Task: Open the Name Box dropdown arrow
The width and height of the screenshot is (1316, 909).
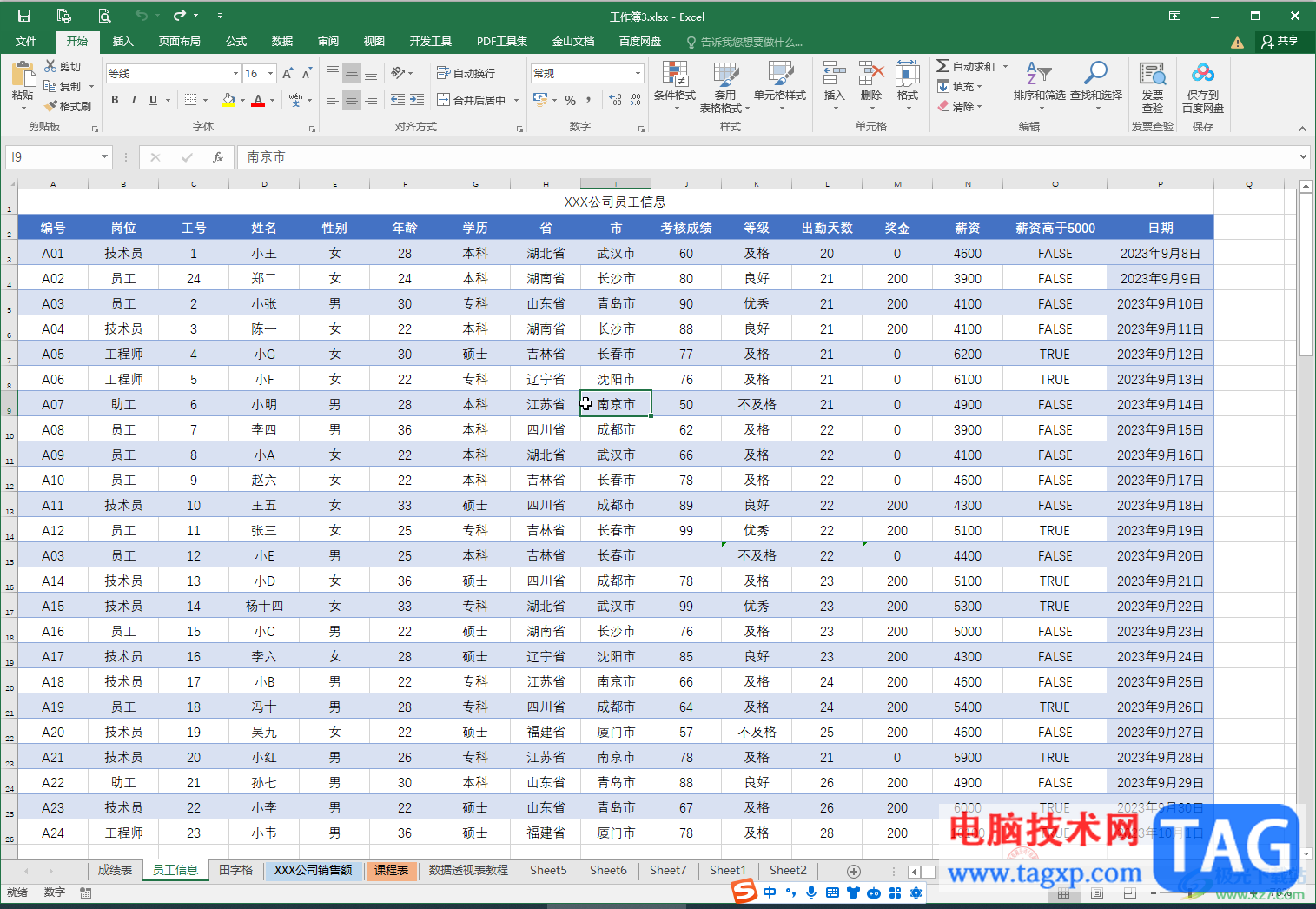Action: pos(104,157)
